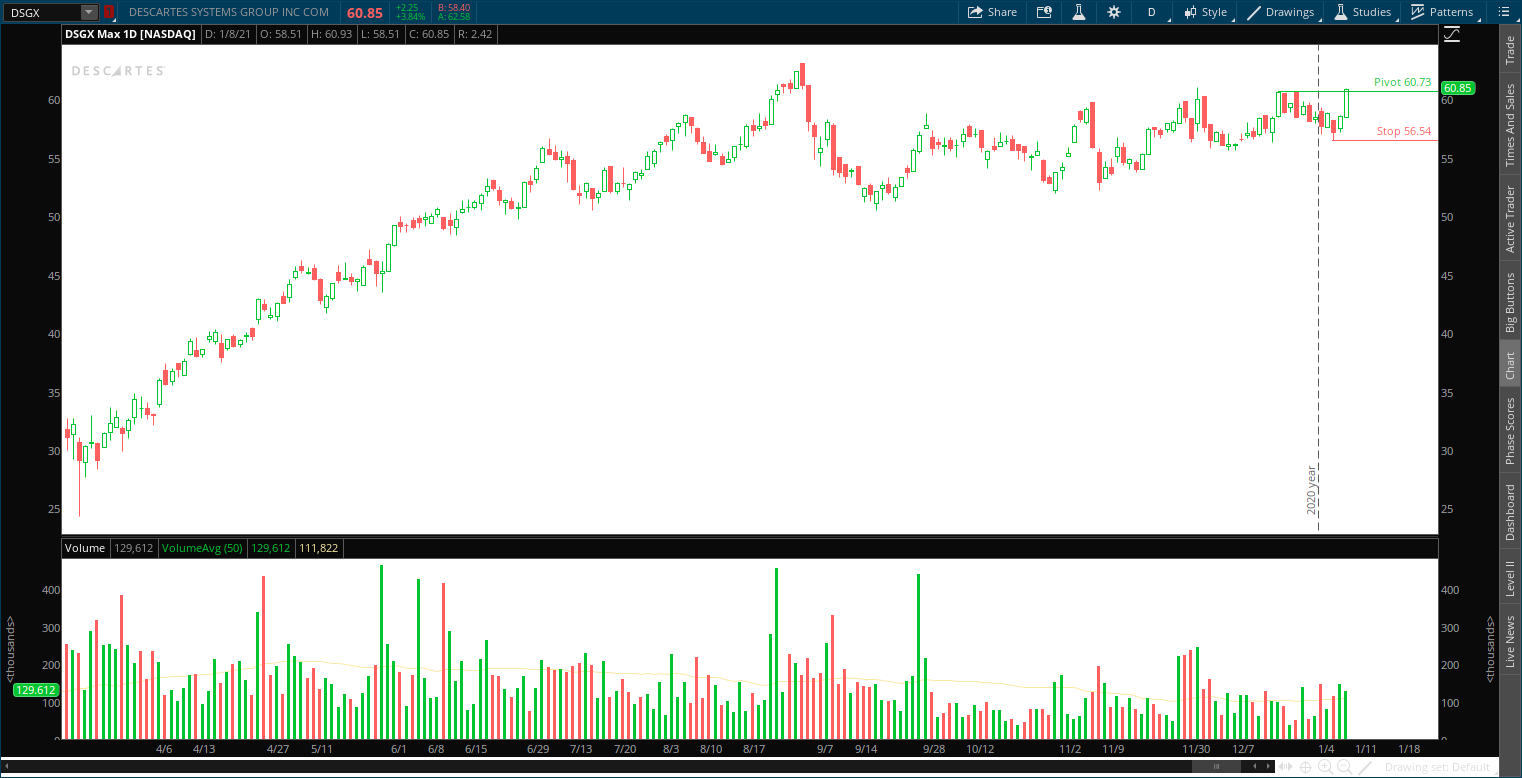
Task: Click the Drawings line icon
Action: (x=1254, y=12)
